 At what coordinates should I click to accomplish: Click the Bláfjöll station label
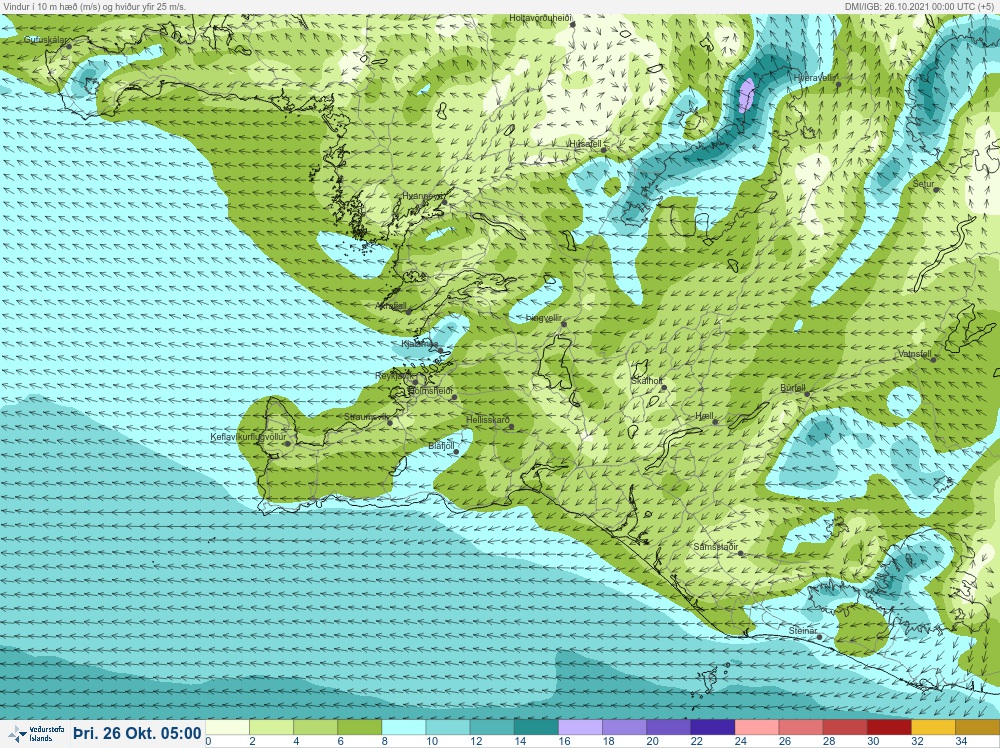click(x=441, y=446)
